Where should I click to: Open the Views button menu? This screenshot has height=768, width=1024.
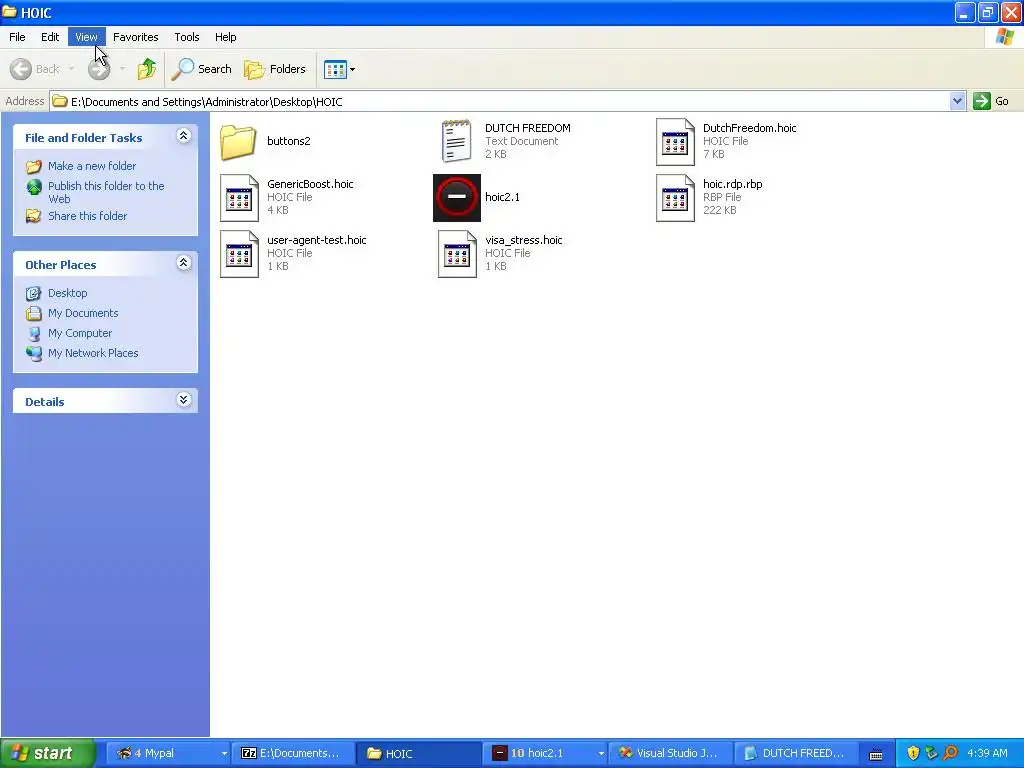coord(340,69)
